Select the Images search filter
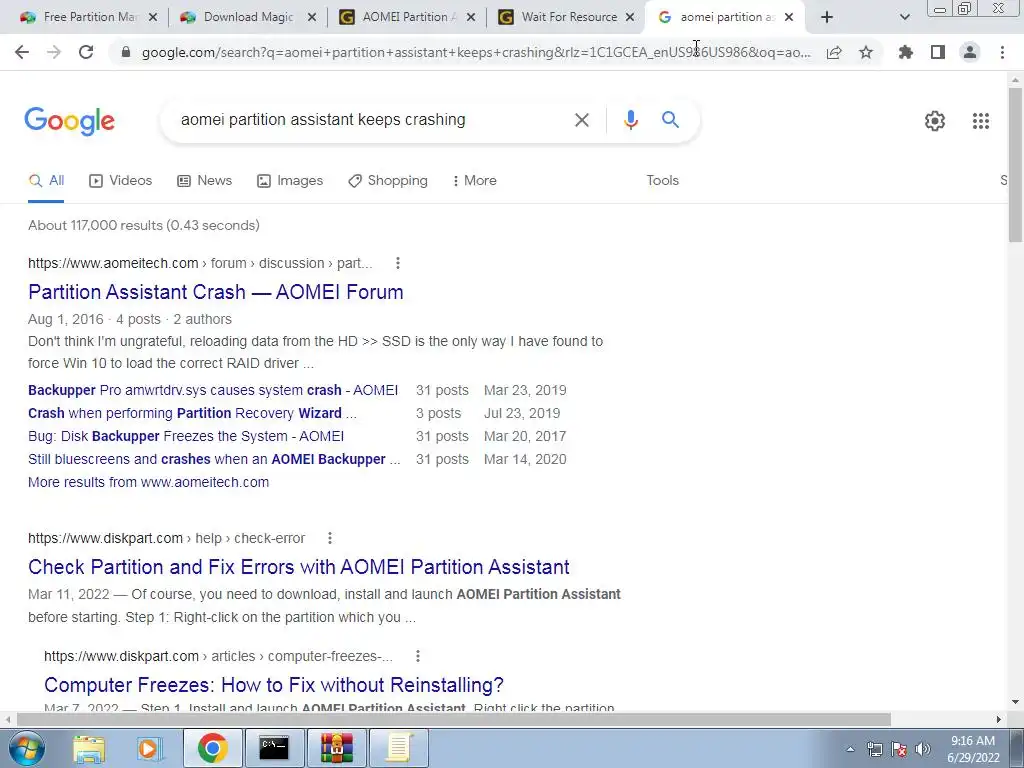The width and height of the screenshot is (1024, 768). point(290,181)
